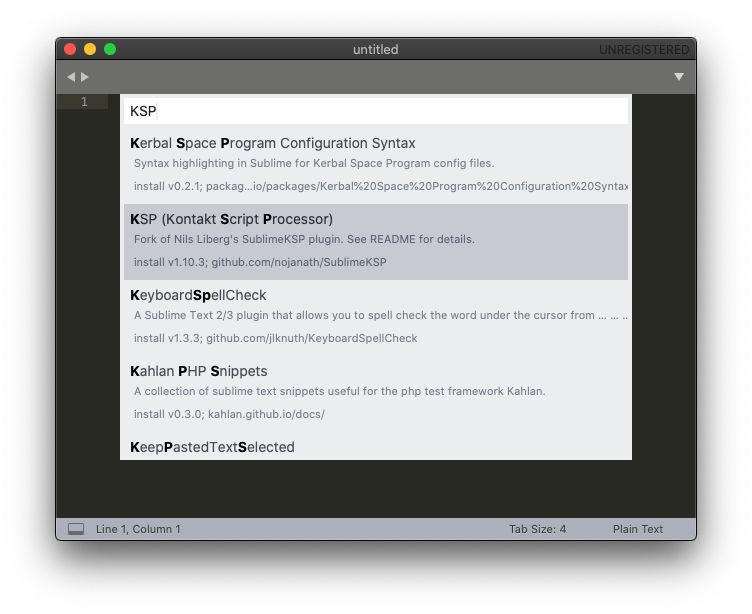752x614 pixels.
Task: Click the KSP search input field
Action: (x=376, y=111)
